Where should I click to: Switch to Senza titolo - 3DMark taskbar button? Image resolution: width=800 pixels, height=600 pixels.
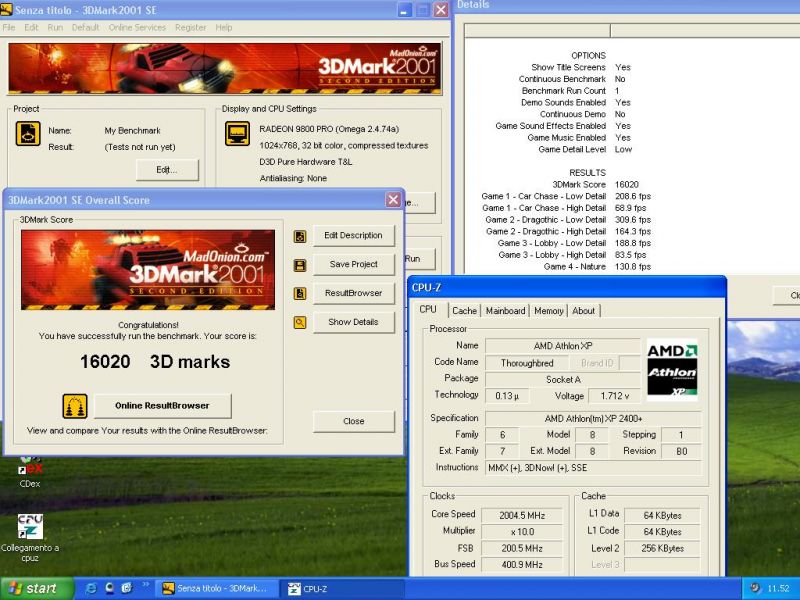[218, 589]
